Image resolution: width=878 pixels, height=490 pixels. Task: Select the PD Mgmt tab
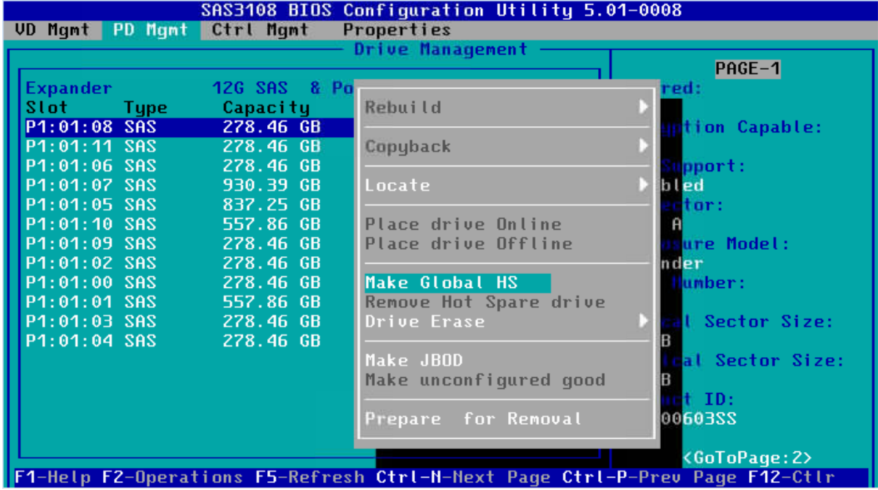pos(150,30)
